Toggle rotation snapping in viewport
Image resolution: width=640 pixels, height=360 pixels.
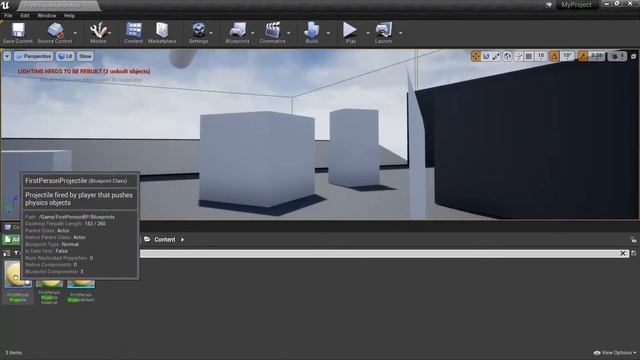click(554, 56)
